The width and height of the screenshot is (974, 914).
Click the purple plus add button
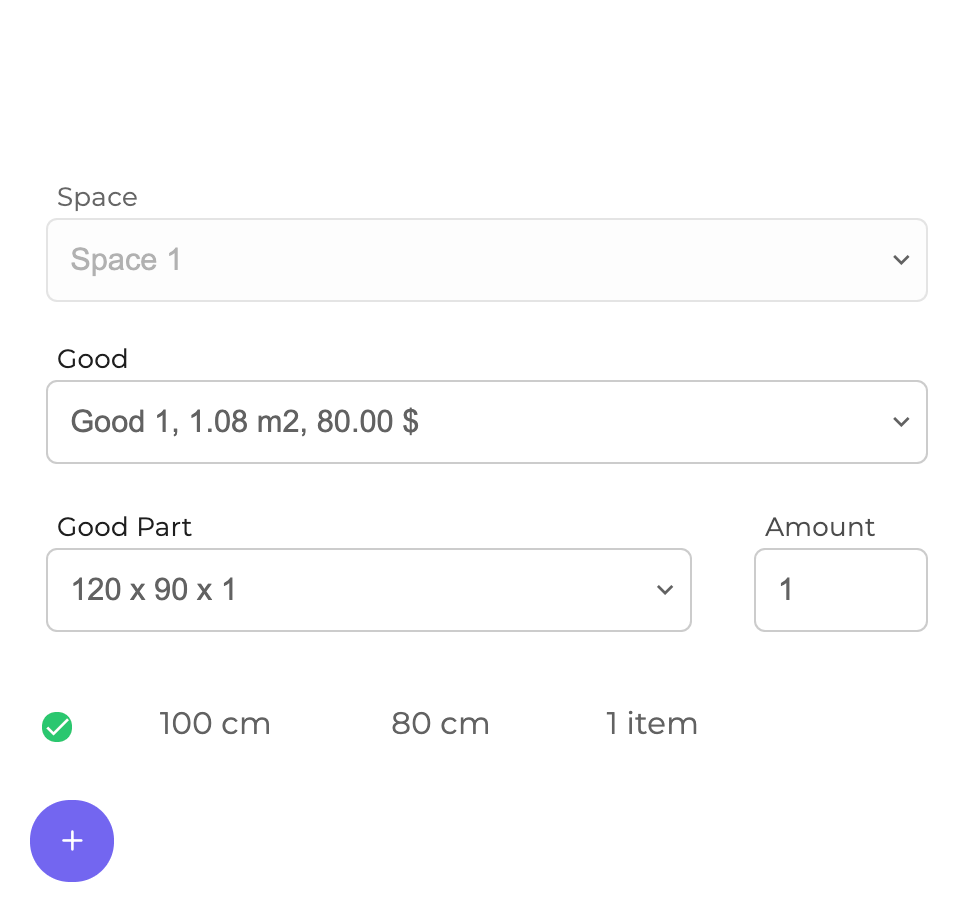click(72, 841)
